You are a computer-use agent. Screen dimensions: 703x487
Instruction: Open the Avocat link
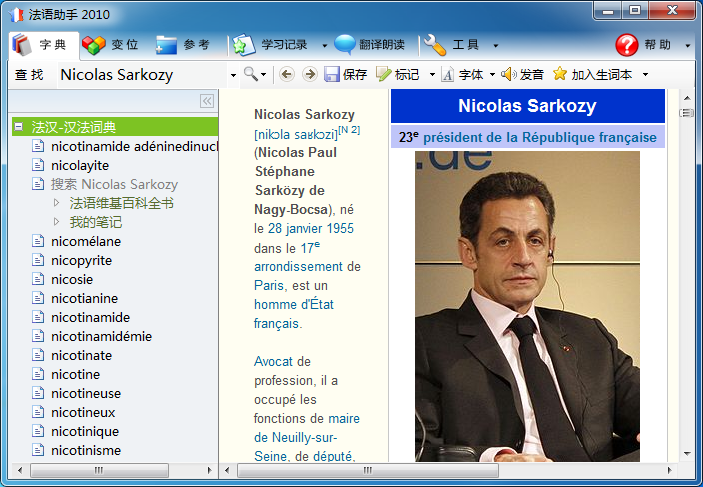click(273, 361)
